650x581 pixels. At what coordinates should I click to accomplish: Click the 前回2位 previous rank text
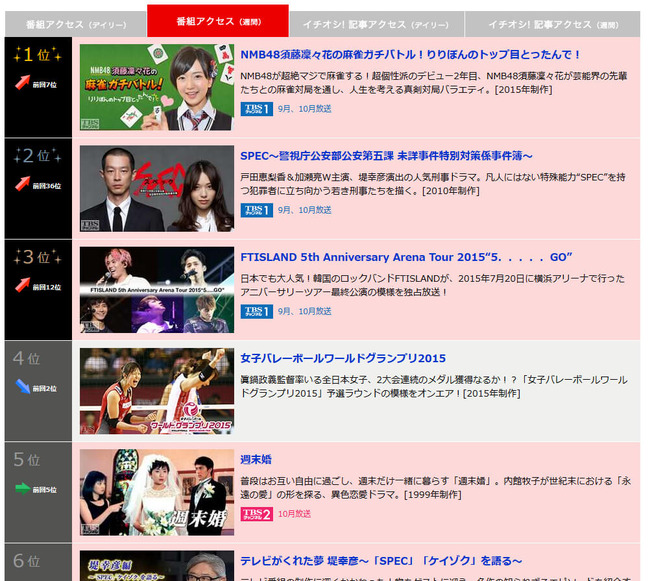click(45, 388)
